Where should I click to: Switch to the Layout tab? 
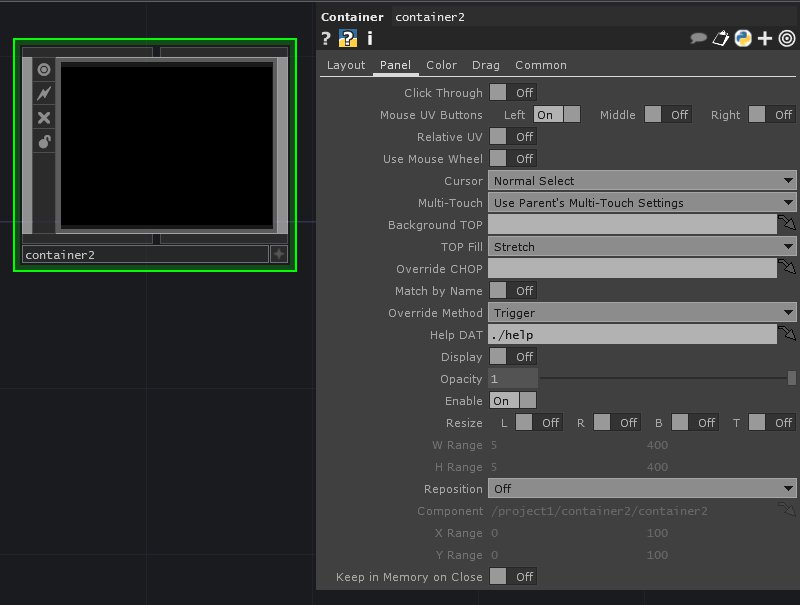click(x=346, y=65)
